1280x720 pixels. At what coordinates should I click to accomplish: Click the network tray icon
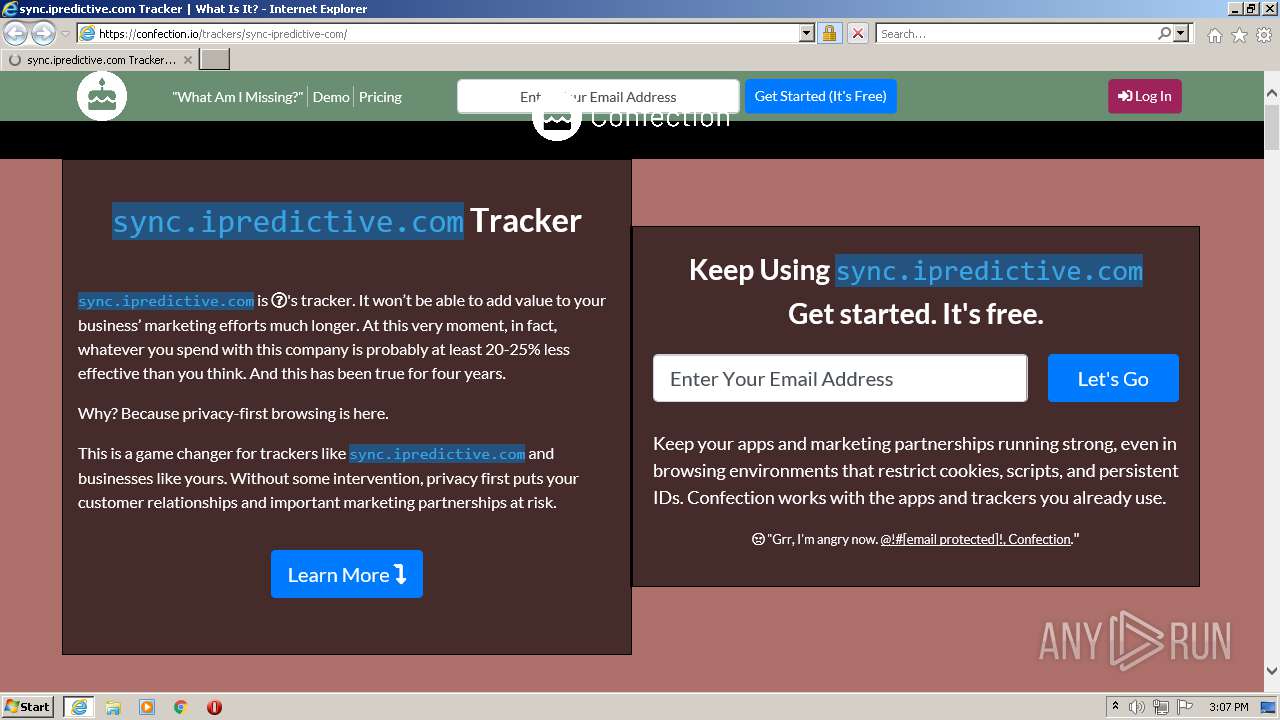pos(1161,707)
